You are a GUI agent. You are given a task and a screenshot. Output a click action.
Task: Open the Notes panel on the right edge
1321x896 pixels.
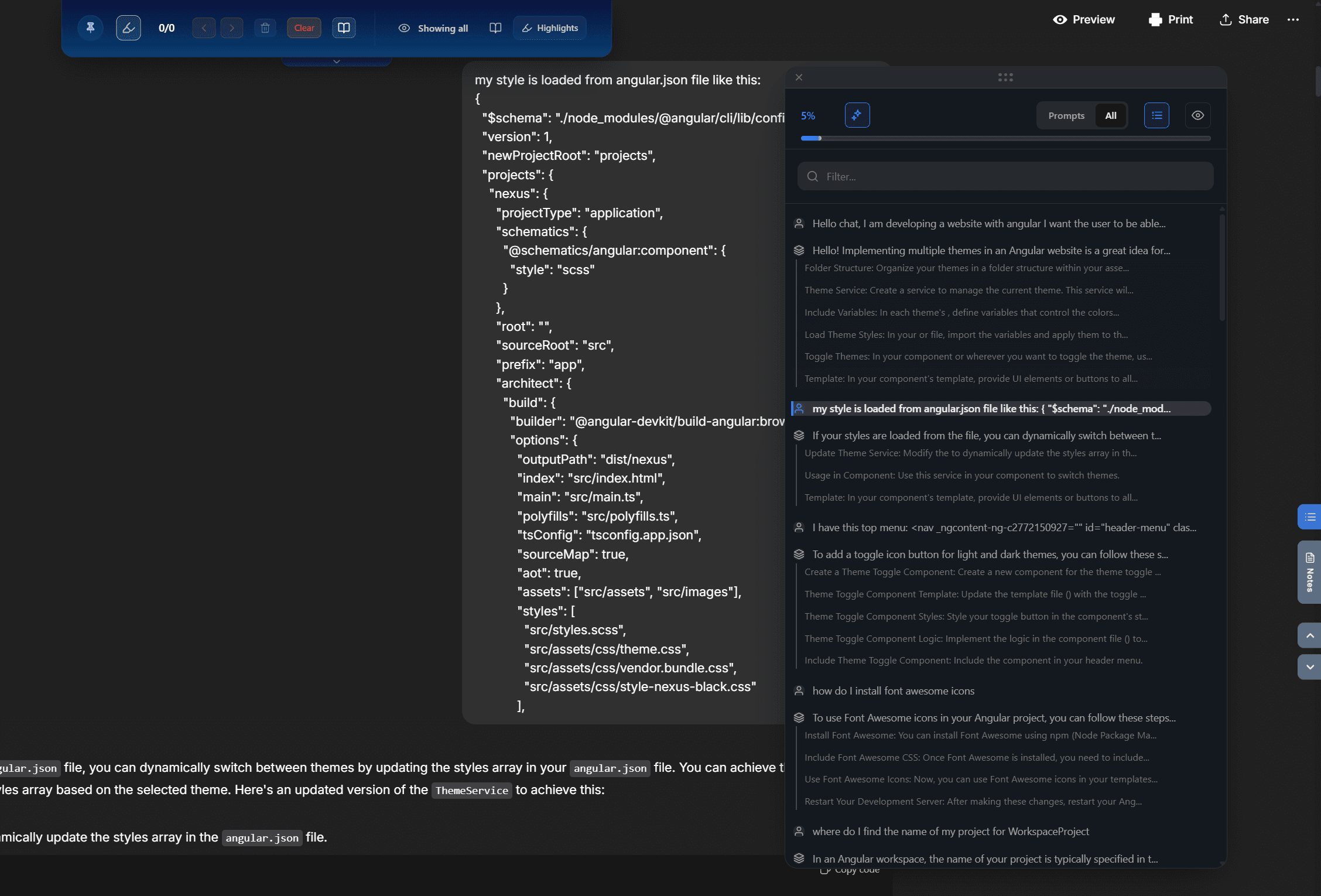tap(1309, 572)
